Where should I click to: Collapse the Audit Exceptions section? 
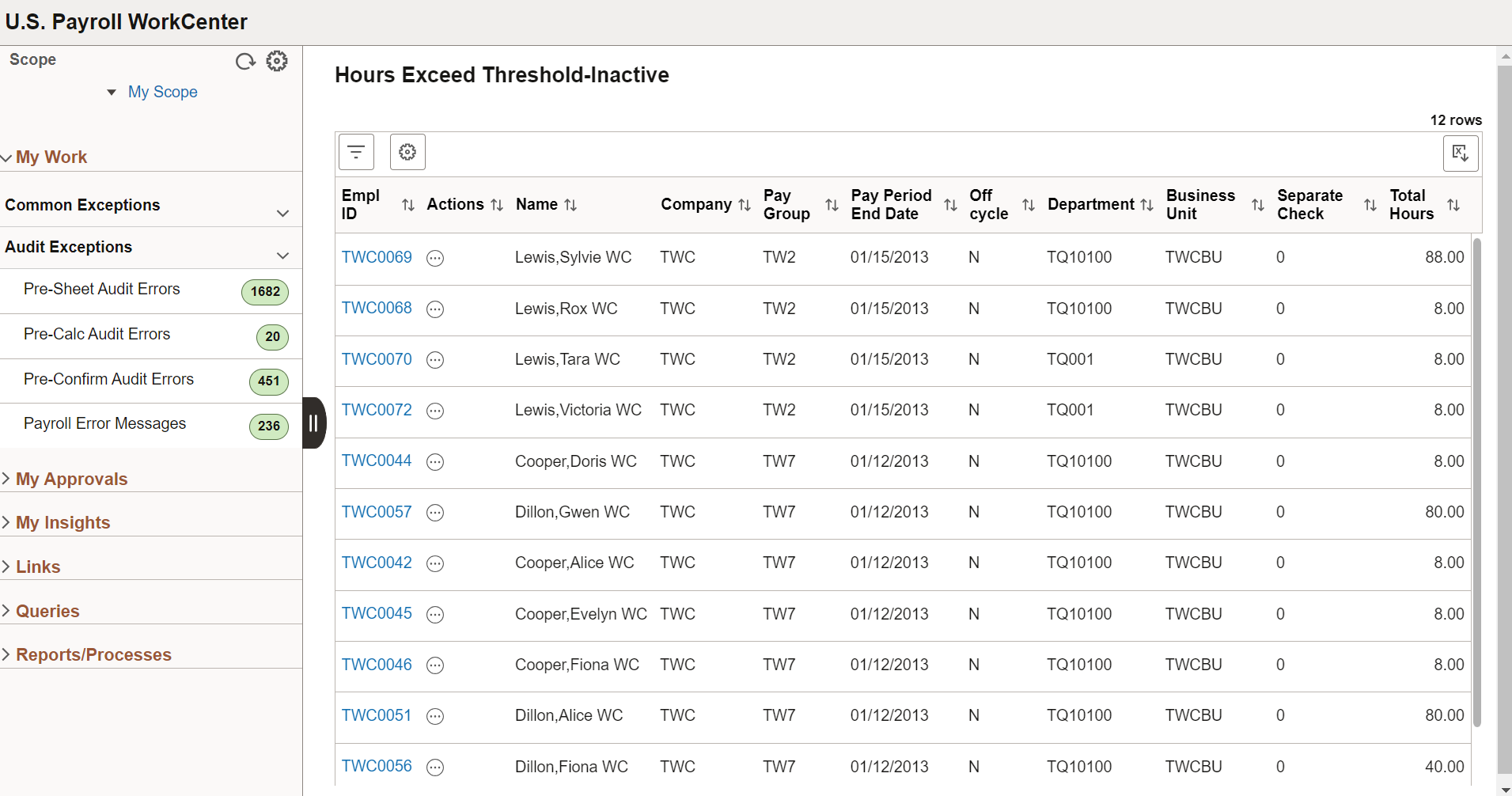pos(282,256)
